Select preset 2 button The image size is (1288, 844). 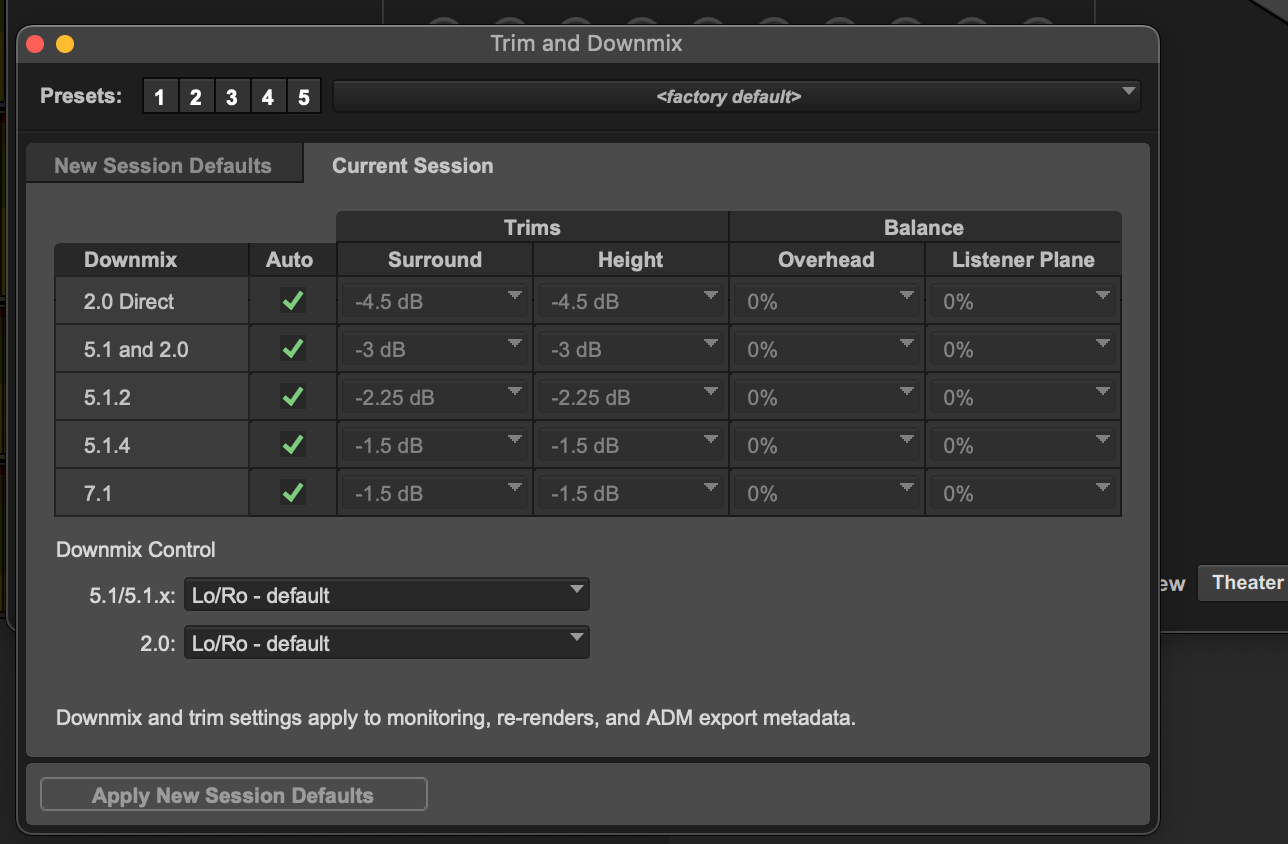click(196, 97)
